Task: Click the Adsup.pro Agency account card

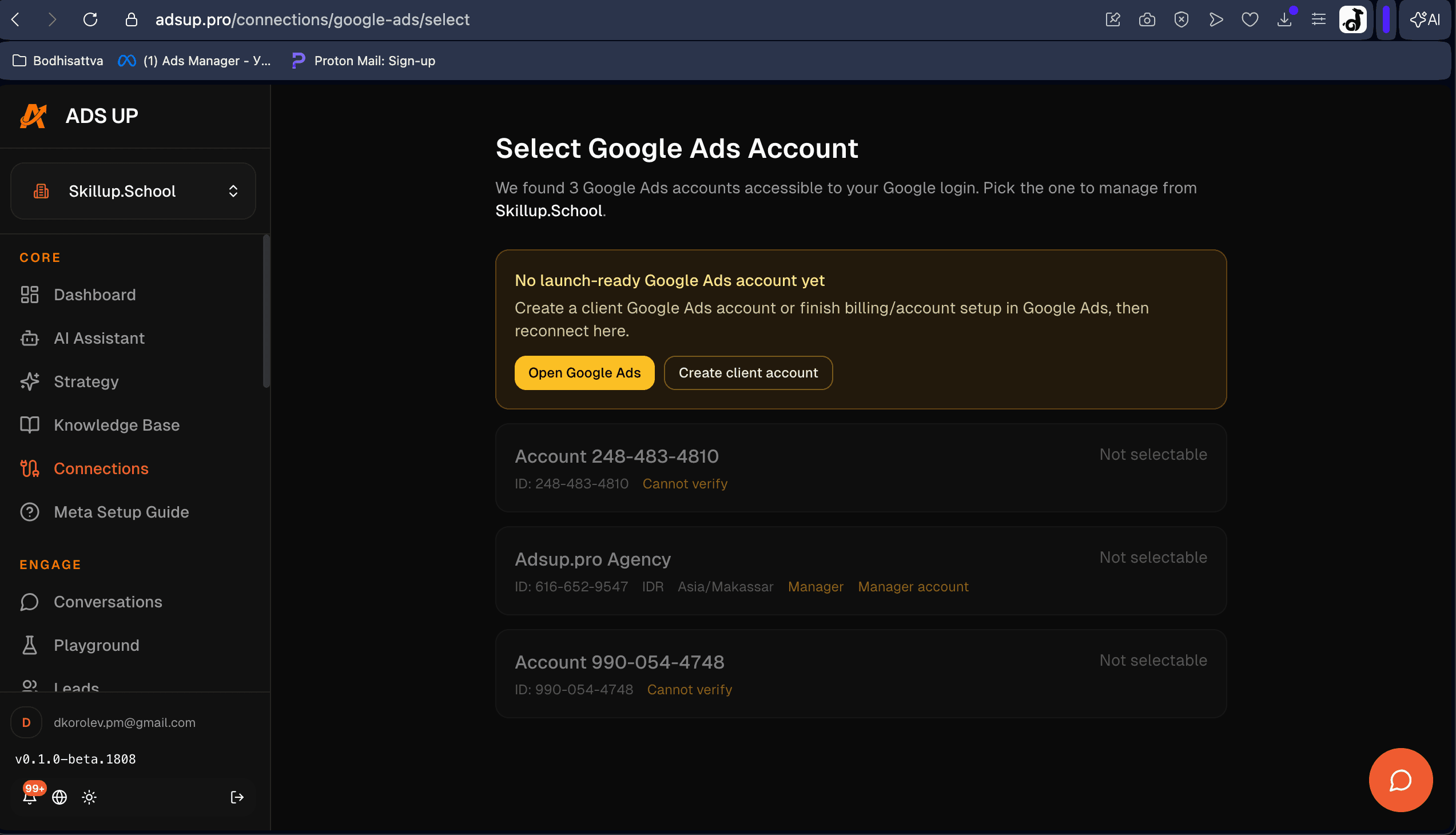Action: coord(861,571)
